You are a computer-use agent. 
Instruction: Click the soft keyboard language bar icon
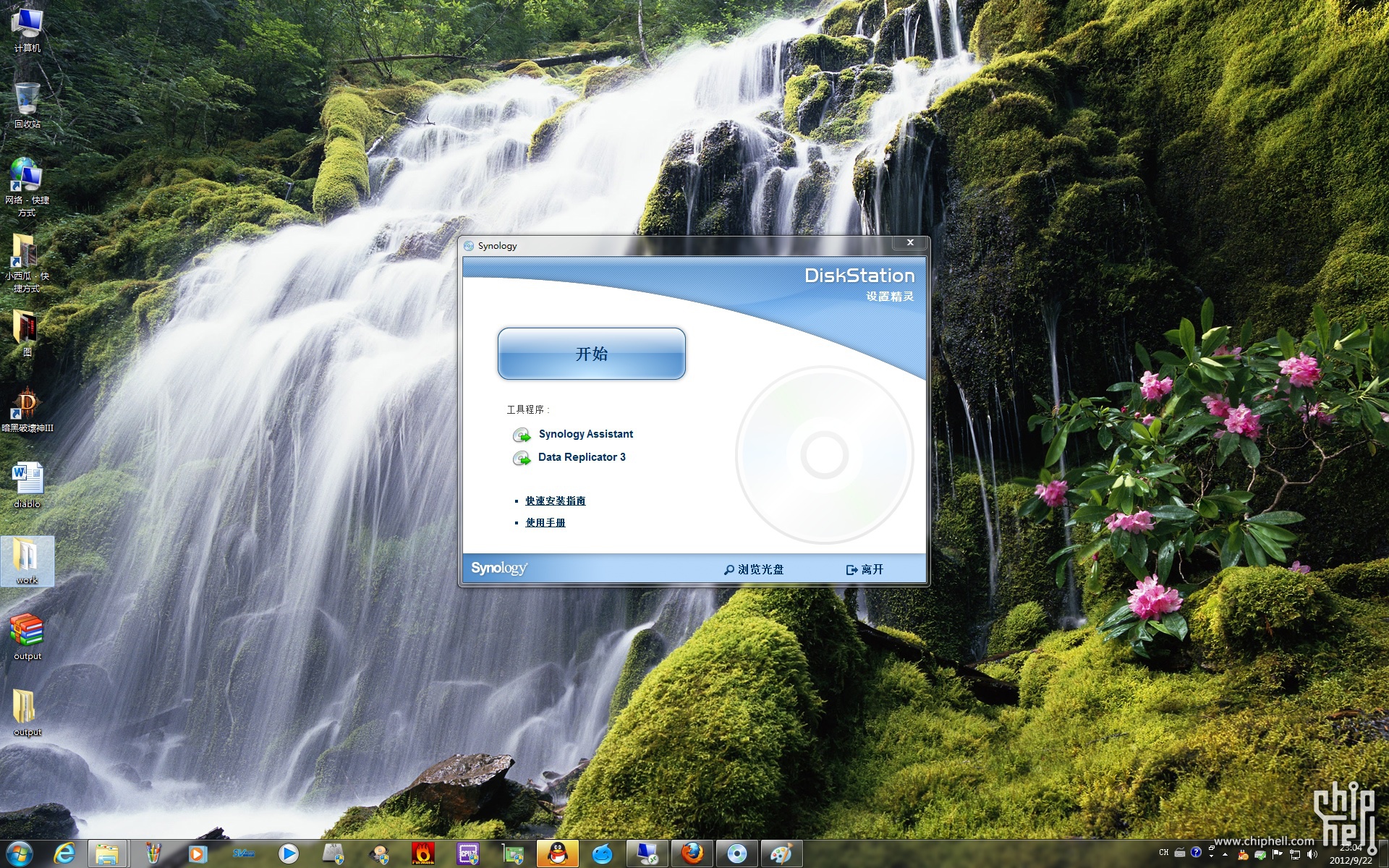pyautogui.click(x=1180, y=853)
